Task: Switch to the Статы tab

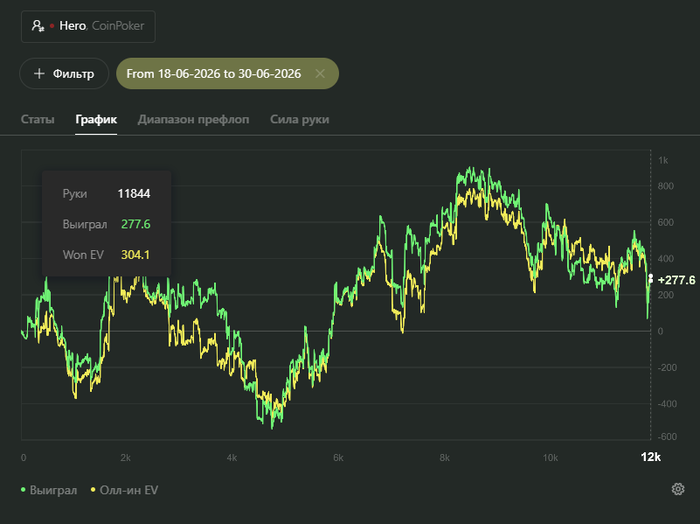Action: (38, 120)
